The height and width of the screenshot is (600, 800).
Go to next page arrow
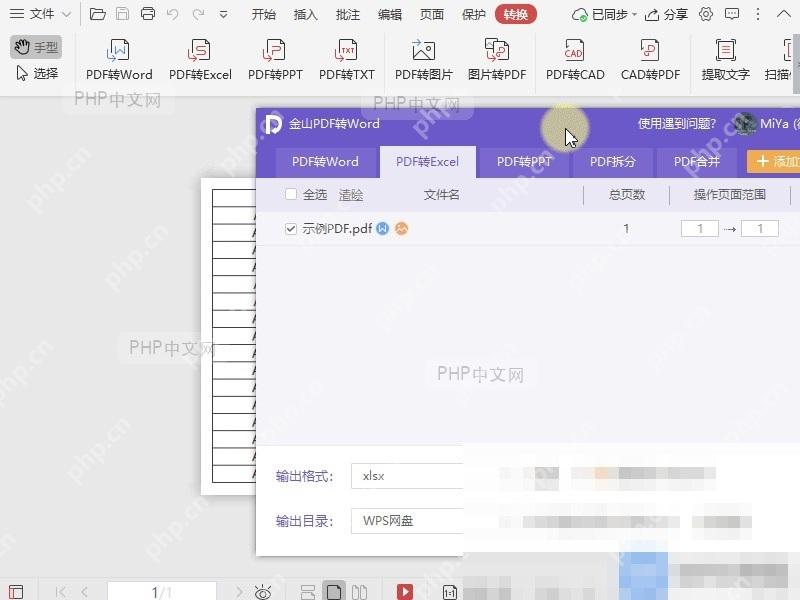point(239,592)
